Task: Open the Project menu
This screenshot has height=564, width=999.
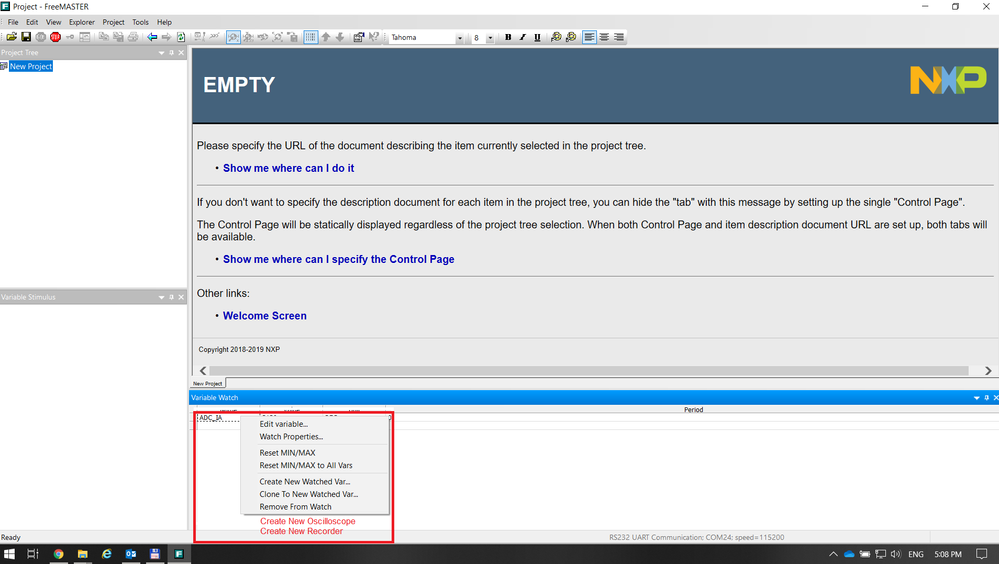Action: pyautogui.click(x=113, y=22)
